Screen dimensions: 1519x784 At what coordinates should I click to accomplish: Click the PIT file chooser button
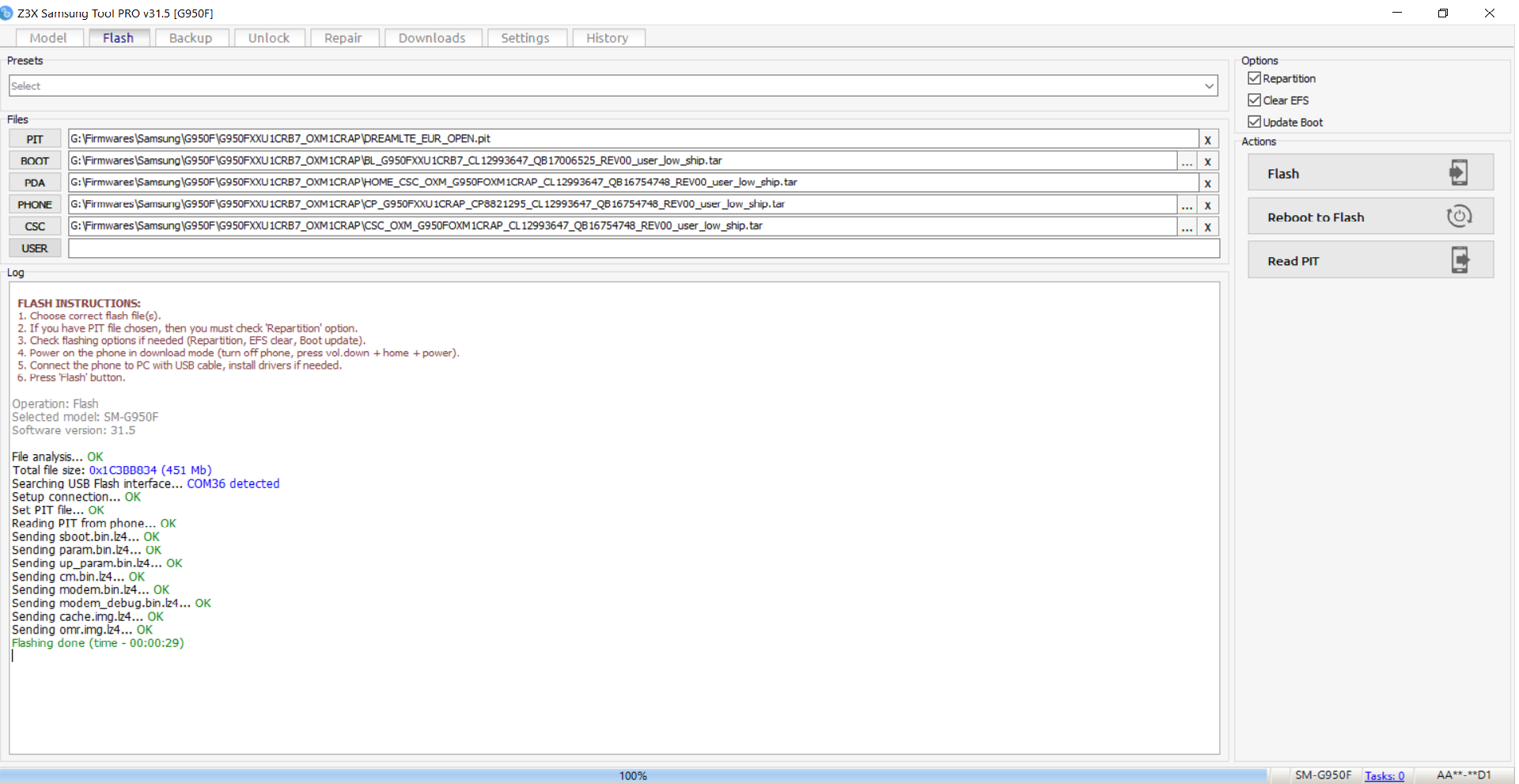tap(35, 139)
